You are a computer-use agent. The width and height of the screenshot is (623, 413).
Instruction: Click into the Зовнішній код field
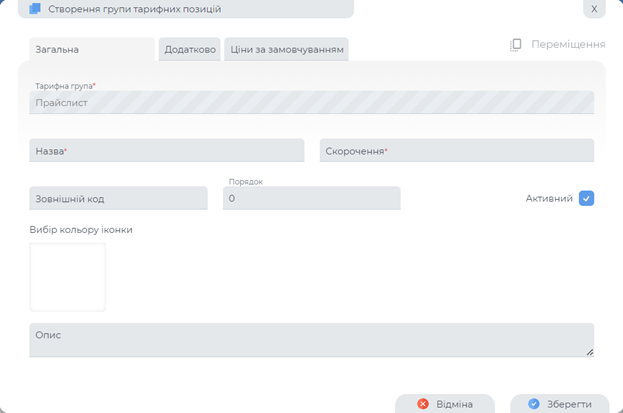point(118,199)
